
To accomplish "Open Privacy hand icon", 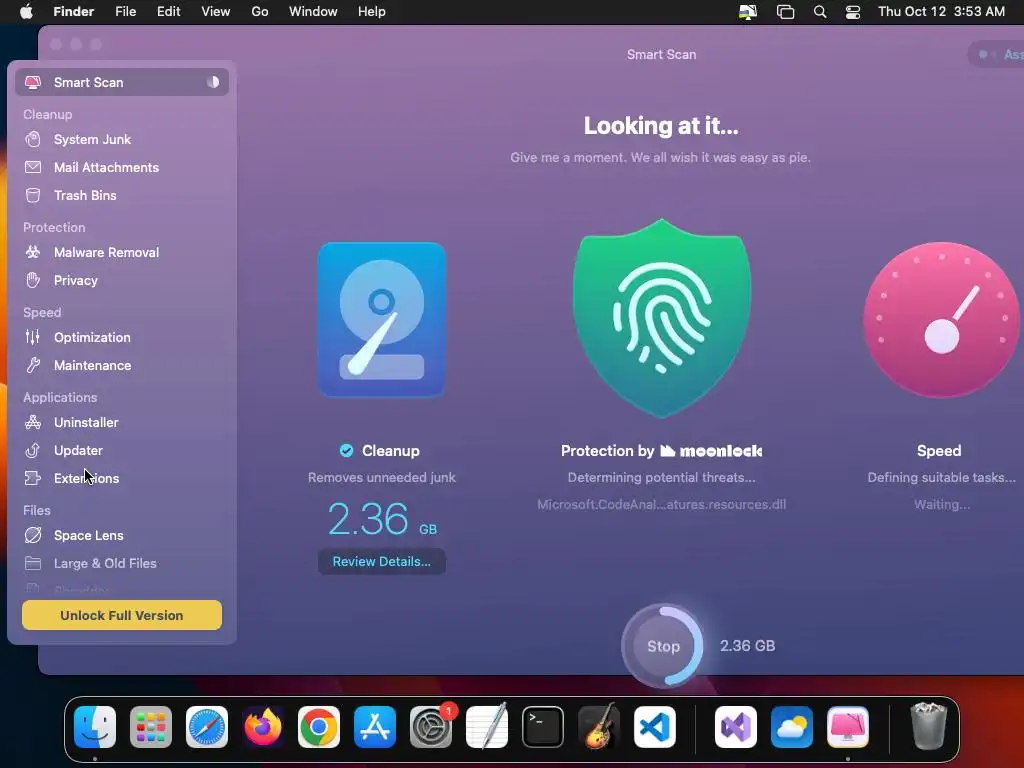I will tap(33, 280).
